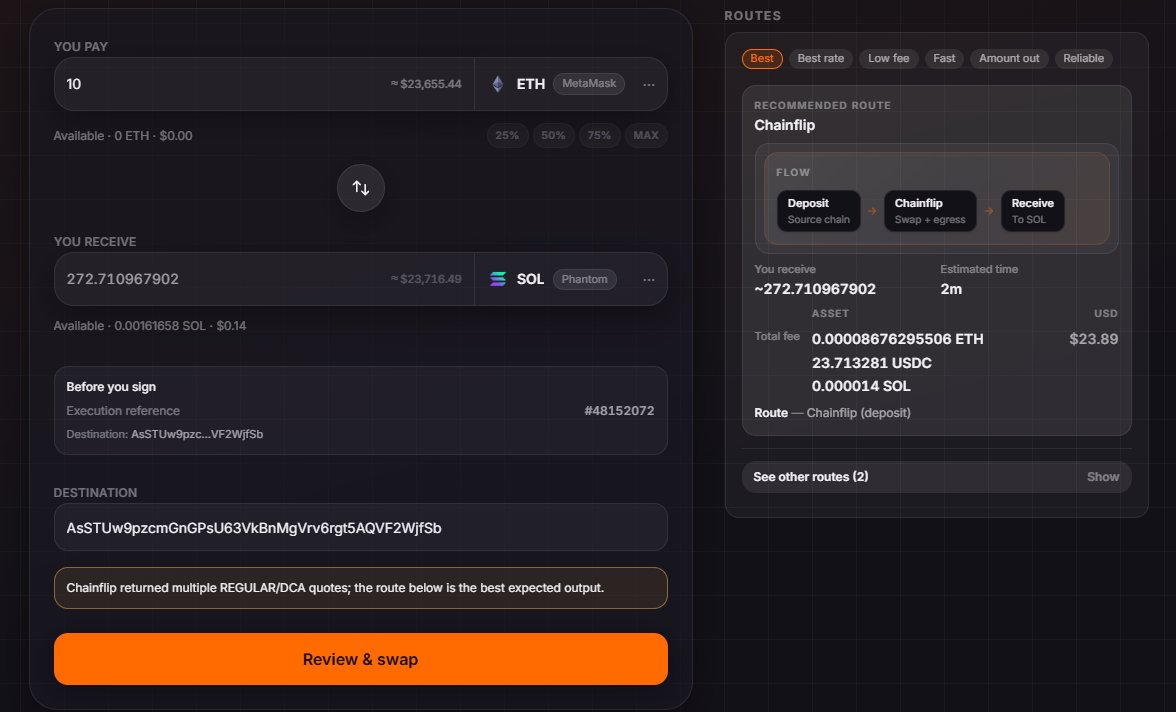Select the Low fee route filter
This screenshot has height=712, width=1176.
point(889,59)
